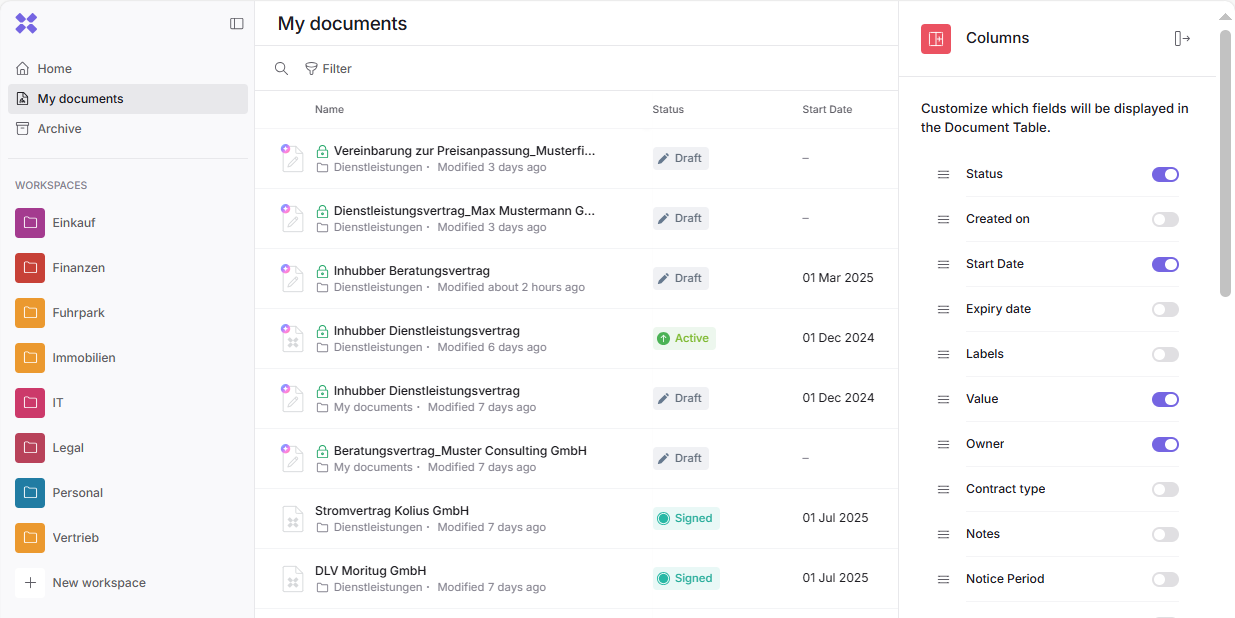Click the plus icon for New workspace

30,583
